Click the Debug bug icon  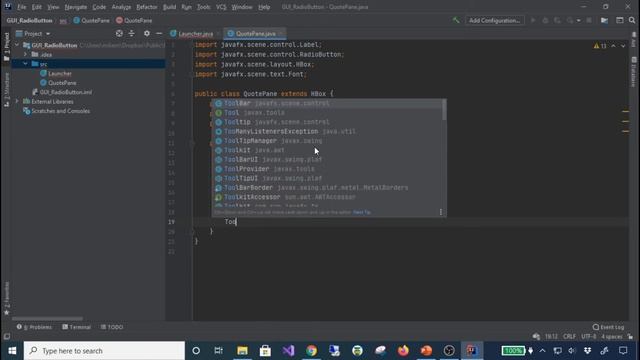(545, 20)
